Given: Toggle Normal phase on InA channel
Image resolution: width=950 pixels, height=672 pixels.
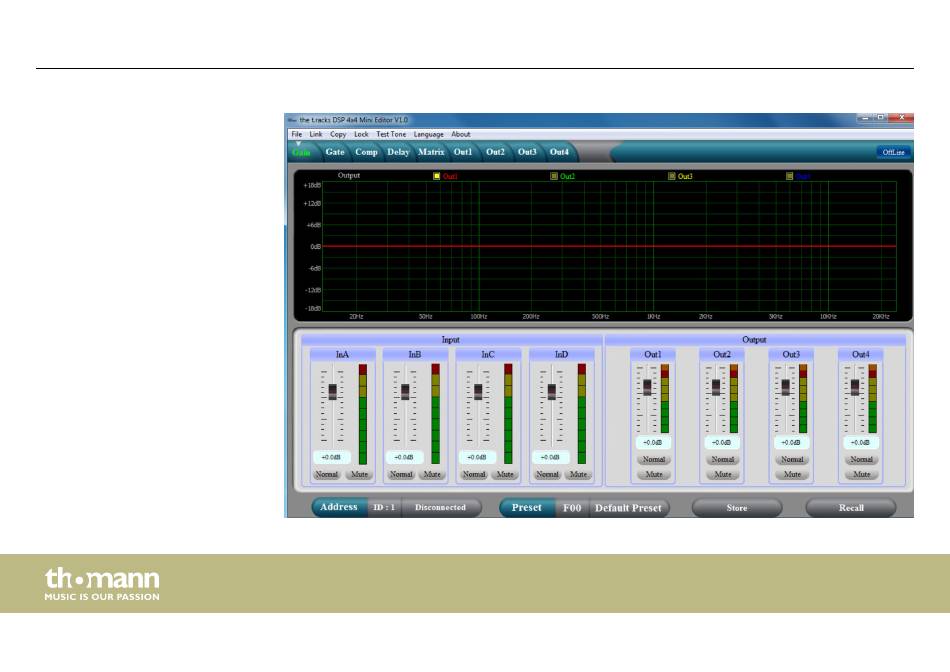Looking at the screenshot, I should click(x=327, y=474).
